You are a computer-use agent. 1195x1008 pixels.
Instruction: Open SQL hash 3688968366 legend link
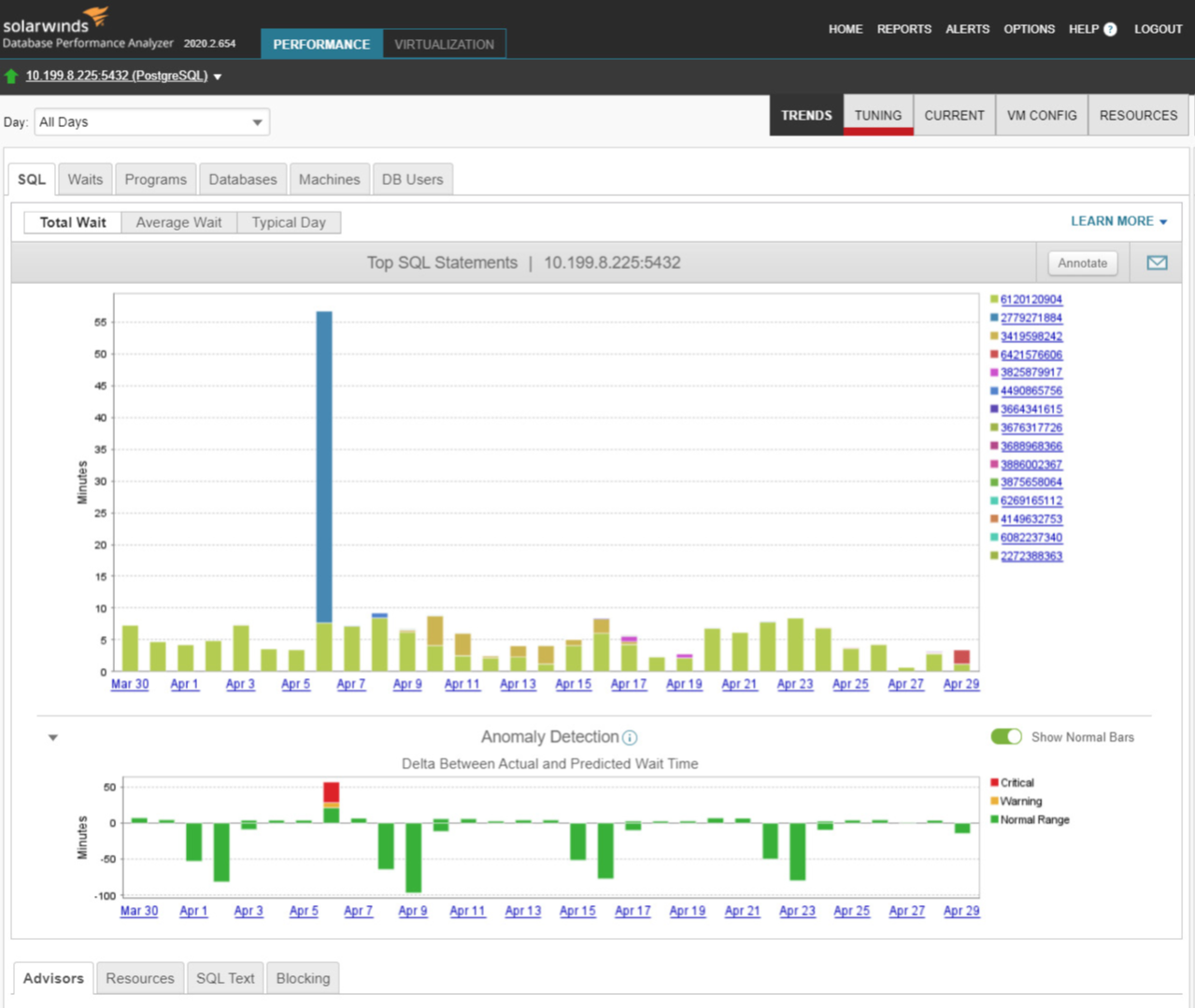[x=1031, y=447]
